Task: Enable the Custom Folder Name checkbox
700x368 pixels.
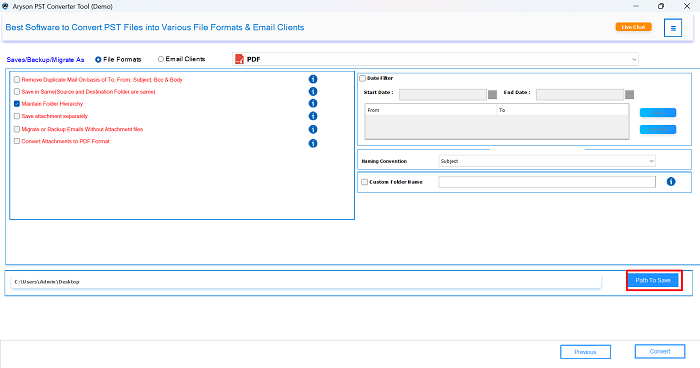Action: click(364, 182)
